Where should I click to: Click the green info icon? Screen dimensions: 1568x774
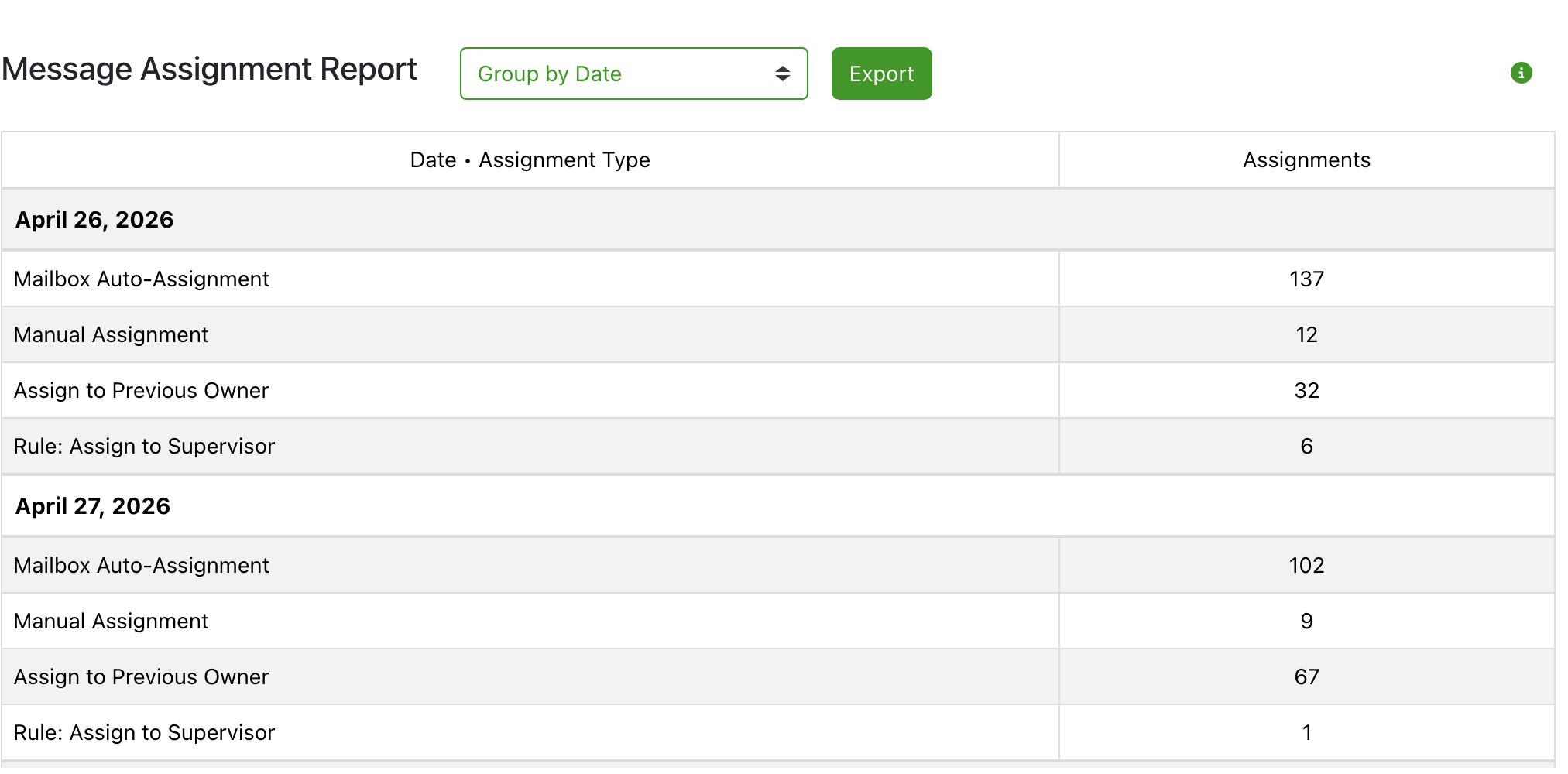[1521, 73]
